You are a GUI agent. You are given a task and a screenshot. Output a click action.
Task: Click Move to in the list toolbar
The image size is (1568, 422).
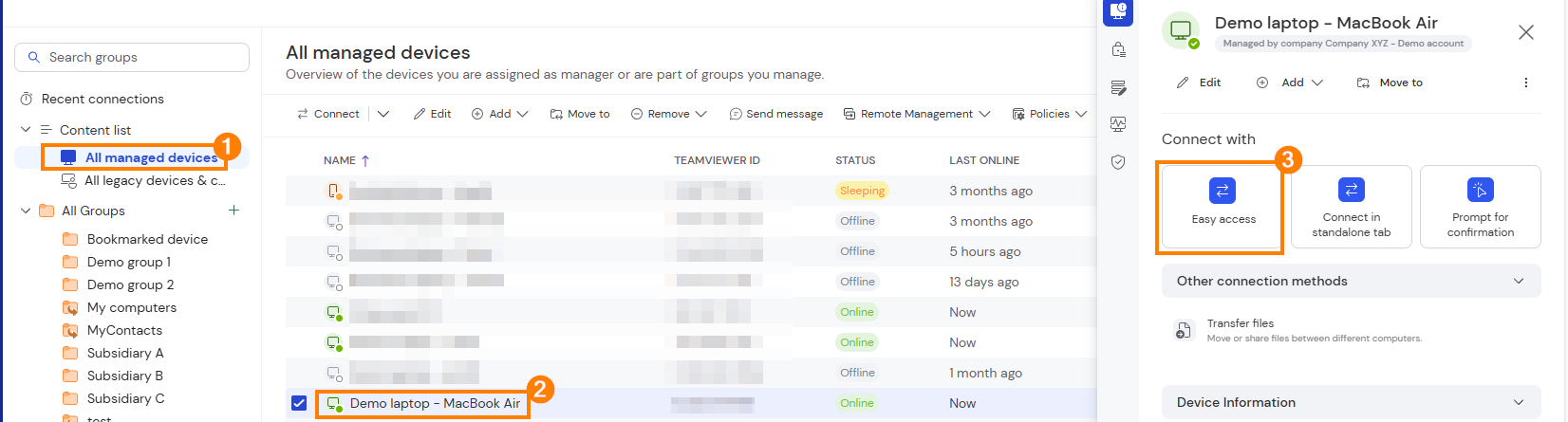[580, 114]
